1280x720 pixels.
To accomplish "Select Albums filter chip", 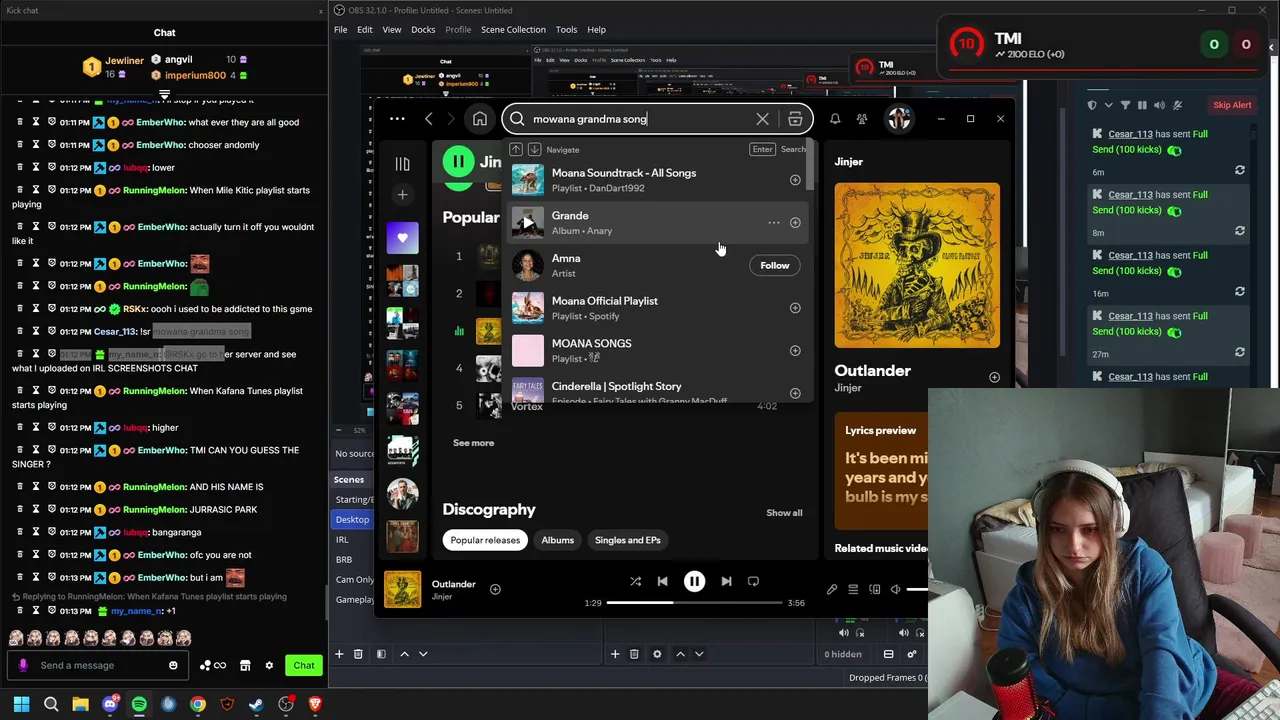I will (558, 540).
